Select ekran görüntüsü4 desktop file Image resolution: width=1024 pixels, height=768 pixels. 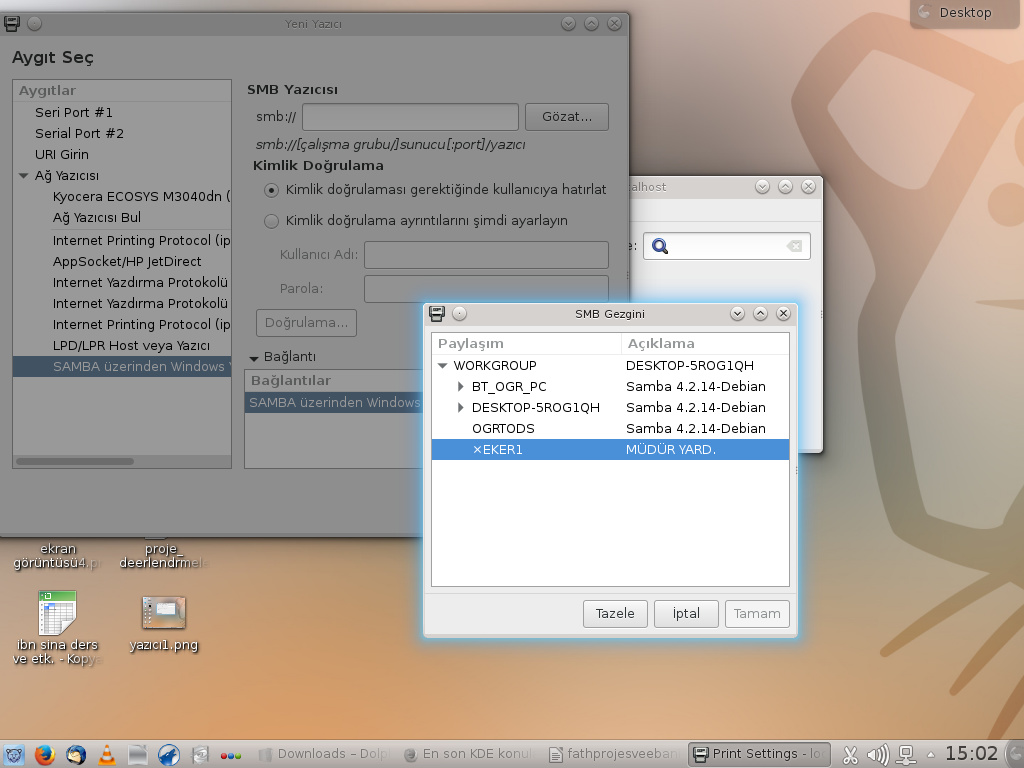pos(57,556)
